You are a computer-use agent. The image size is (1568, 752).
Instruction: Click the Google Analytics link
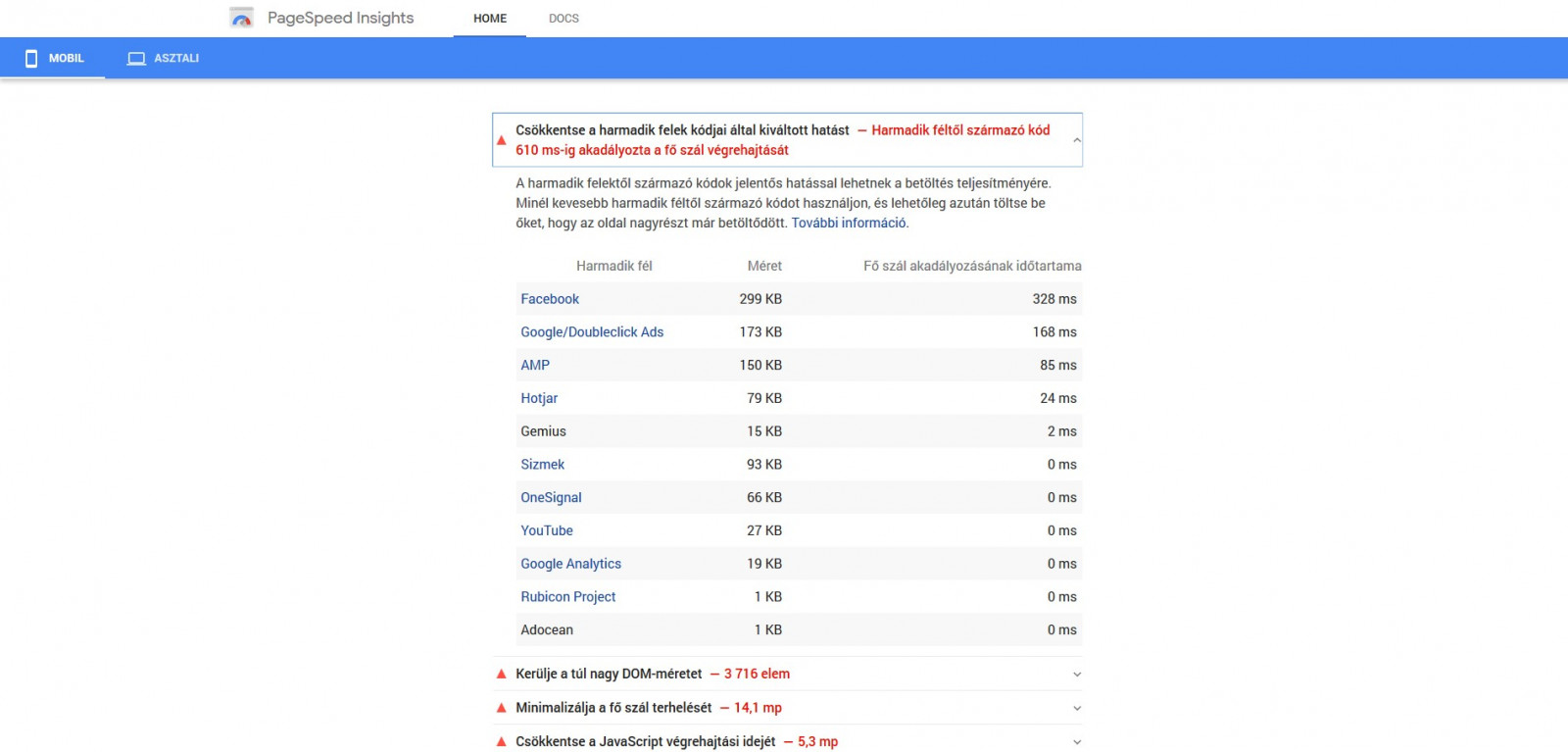(x=571, y=564)
